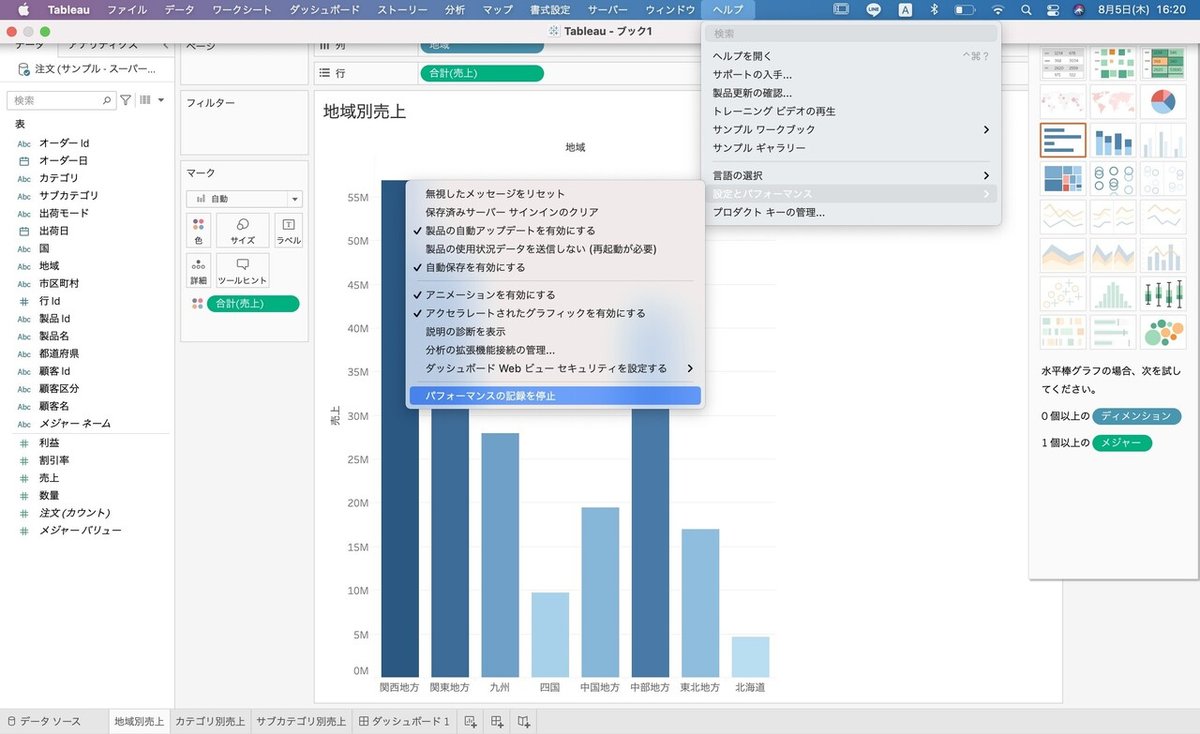Open the connected data source 注文 (サンプル・スーパー...)
Screen dimensions: 1200x734
tap(88, 69)
